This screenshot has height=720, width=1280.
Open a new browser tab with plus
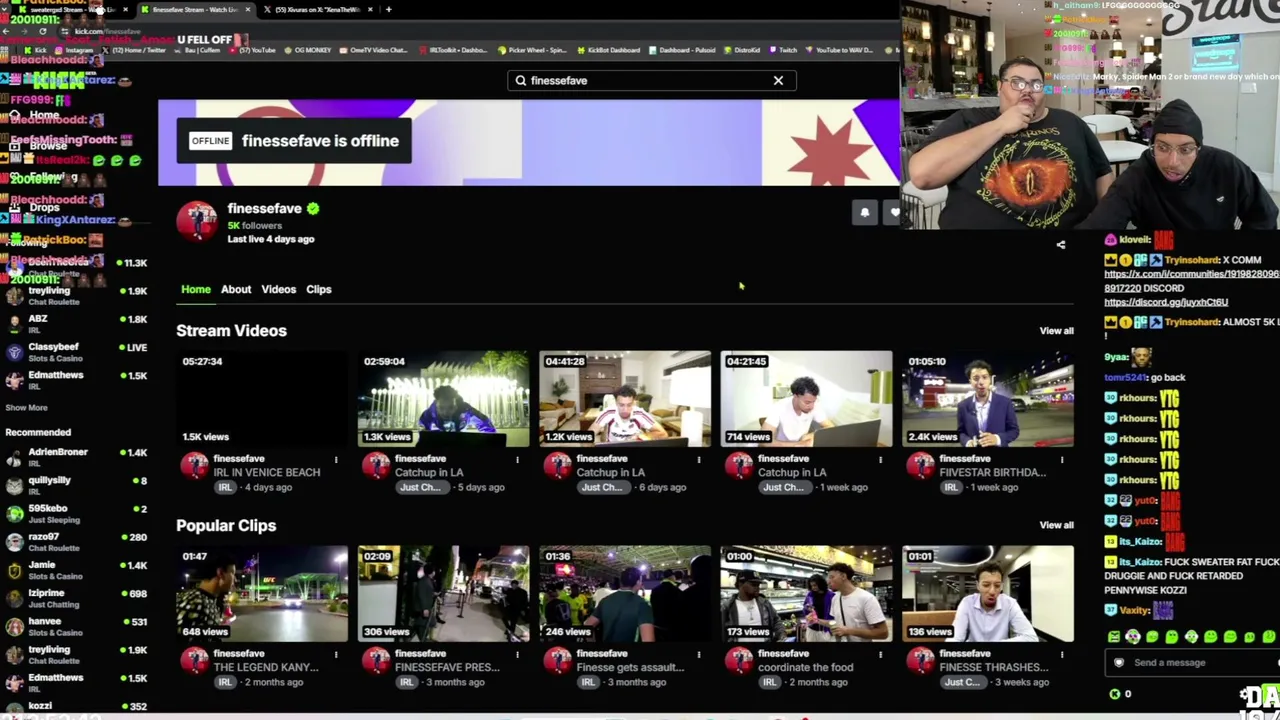pyautogui.click(x=388, y=9)
